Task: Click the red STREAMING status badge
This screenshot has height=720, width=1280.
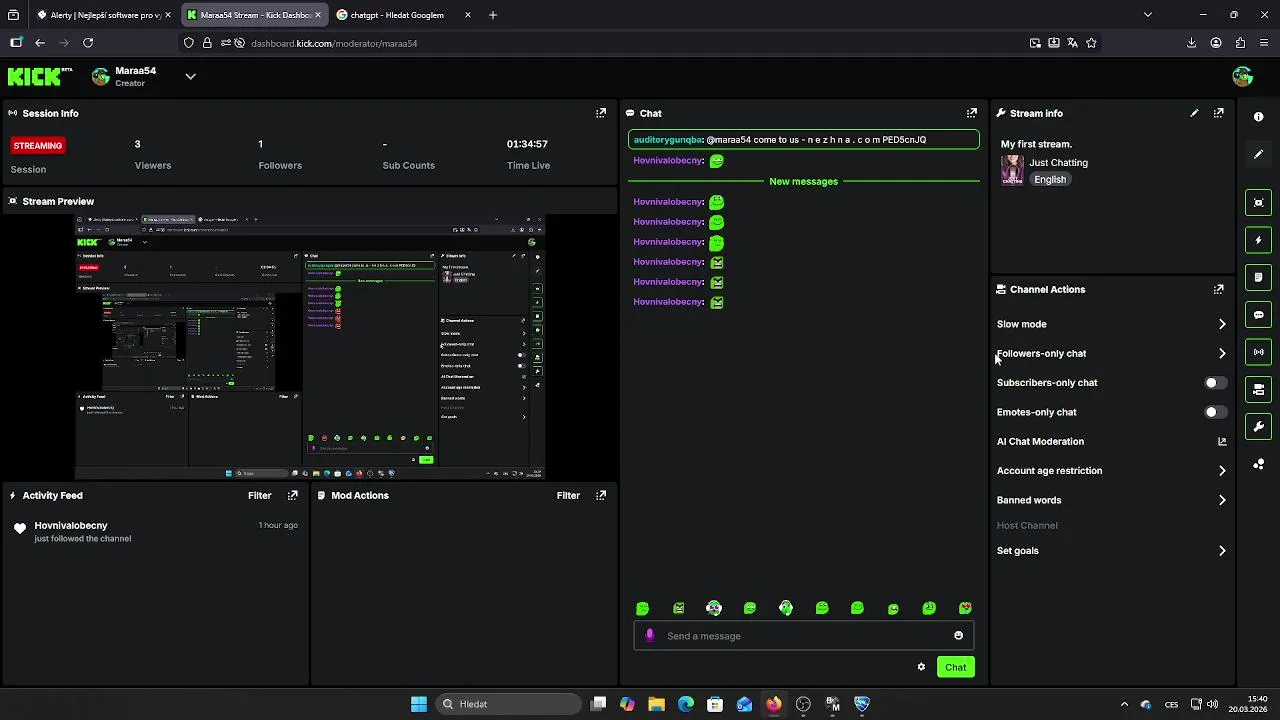Action: pos(37,145)
